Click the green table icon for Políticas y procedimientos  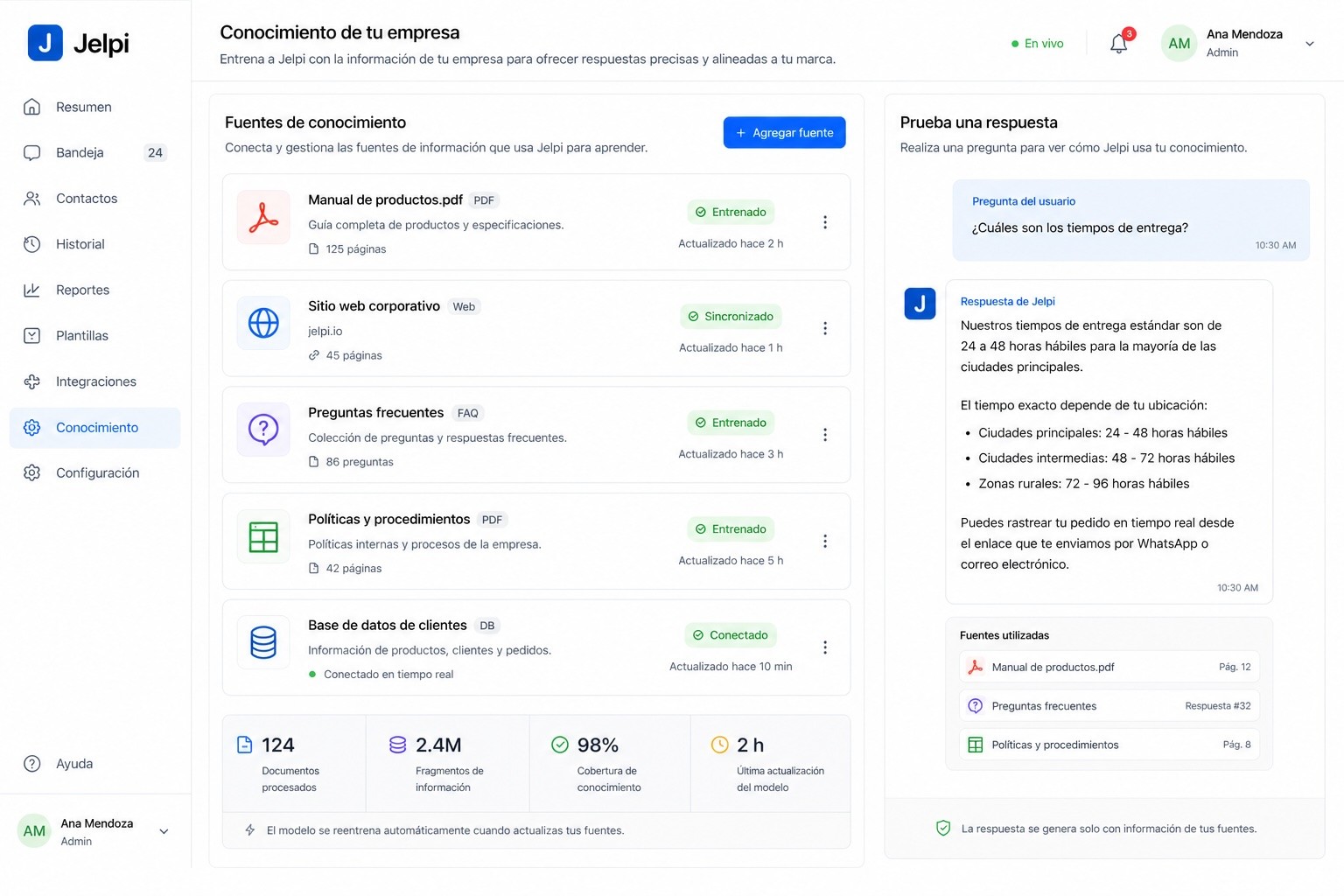pos(263,536)
